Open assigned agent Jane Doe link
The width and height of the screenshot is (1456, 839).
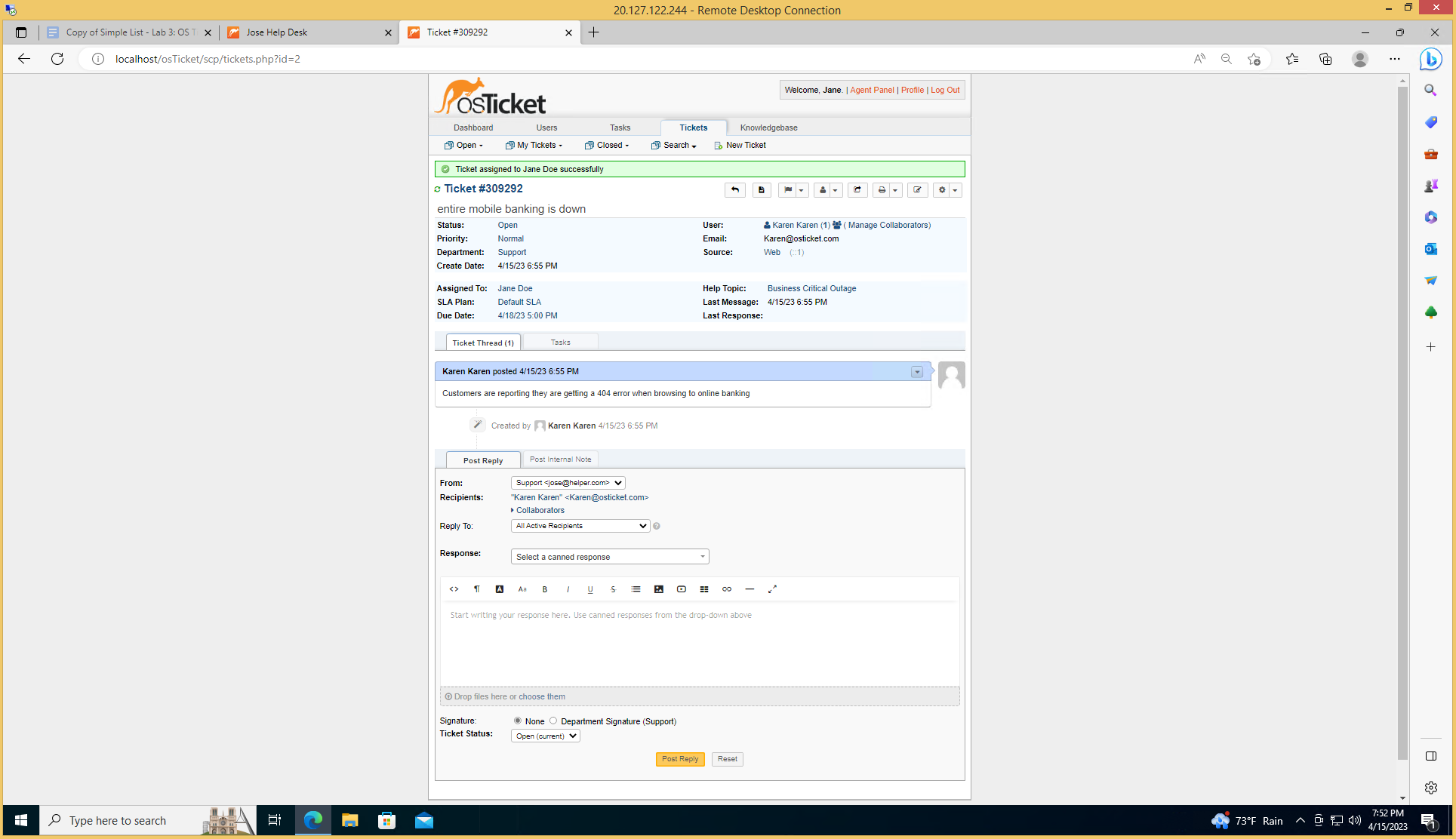(514, 288)
